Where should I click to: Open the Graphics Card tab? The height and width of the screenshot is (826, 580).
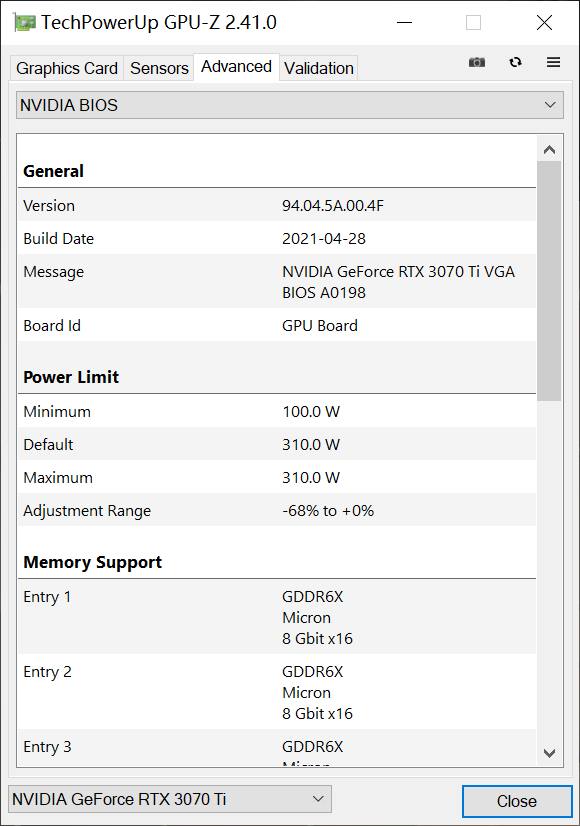click(65, 67)
